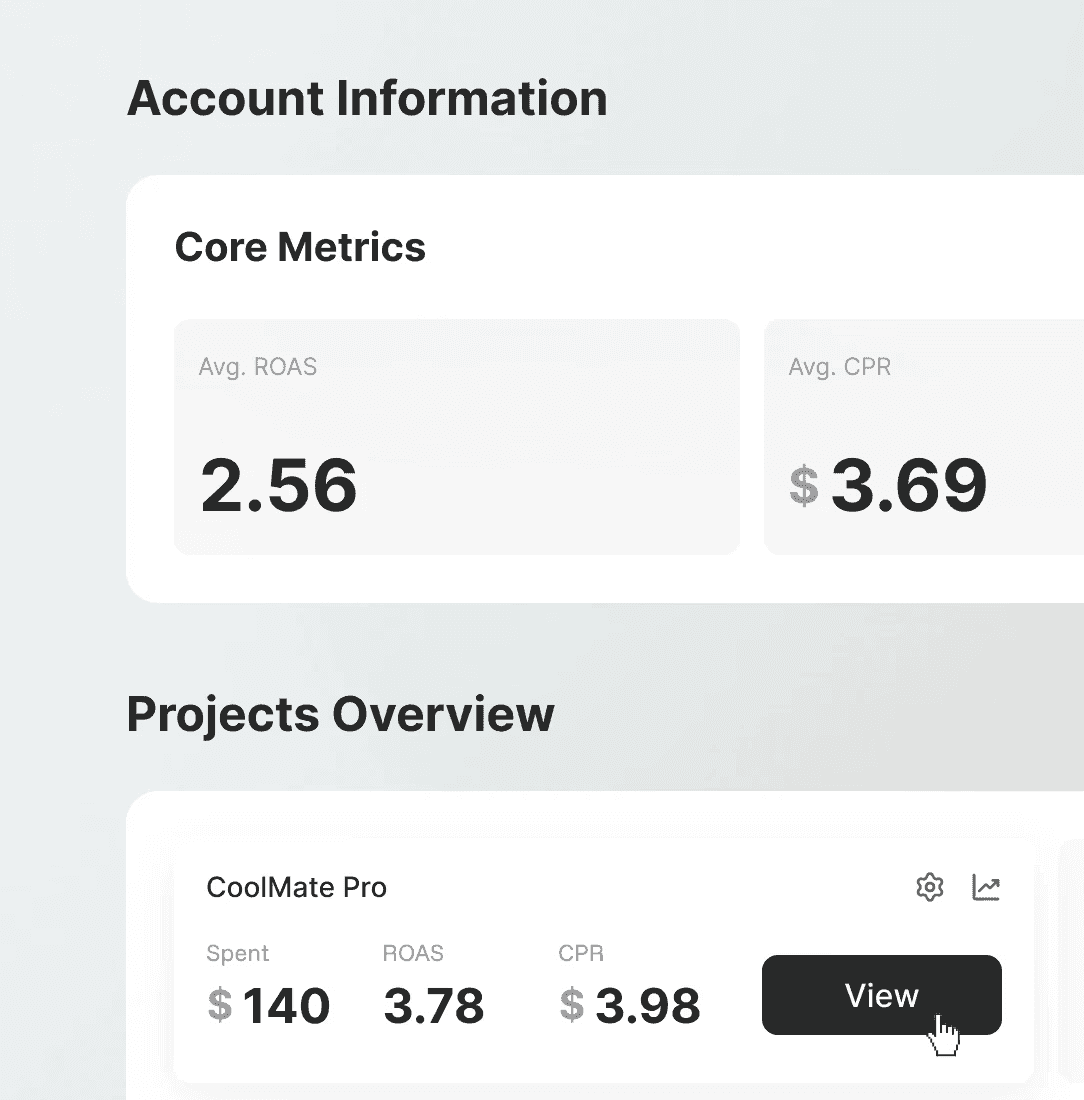
Task: Select the 3.78 ROAS value
Action: 434,1005
